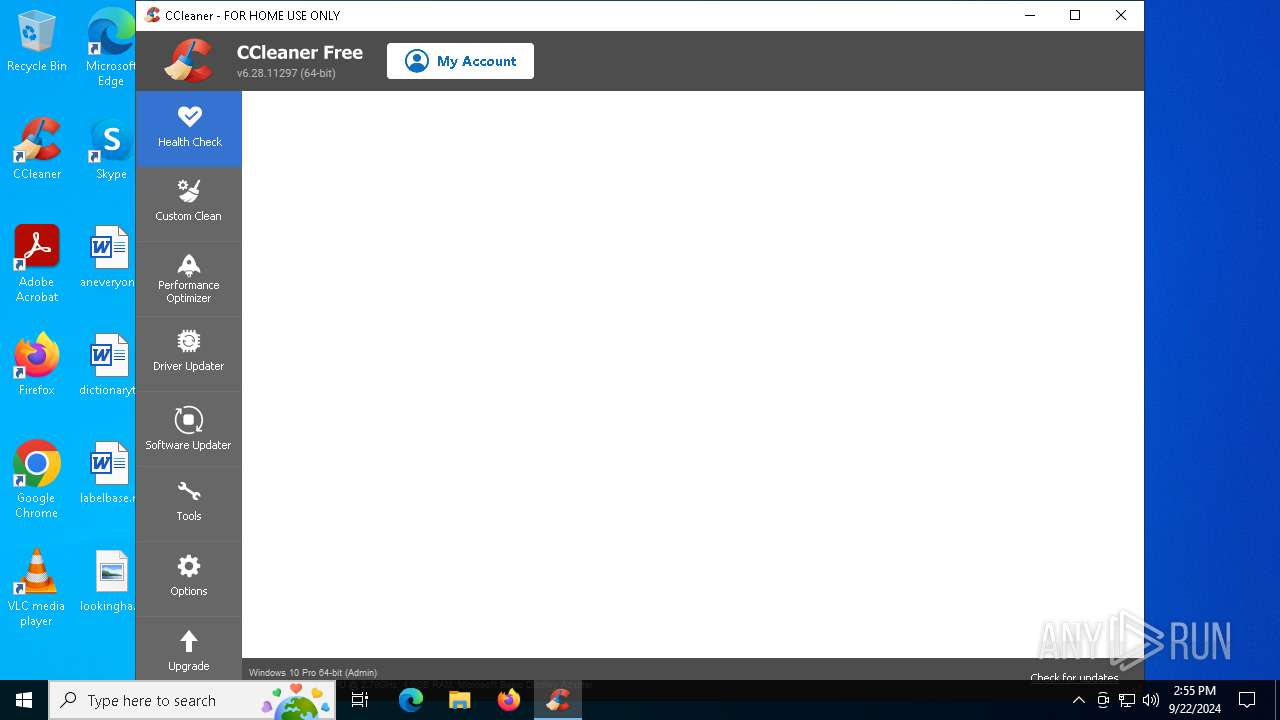Open the taskbar clock and date
This screenshot has height=720, width=1280.
[1194, 700]
